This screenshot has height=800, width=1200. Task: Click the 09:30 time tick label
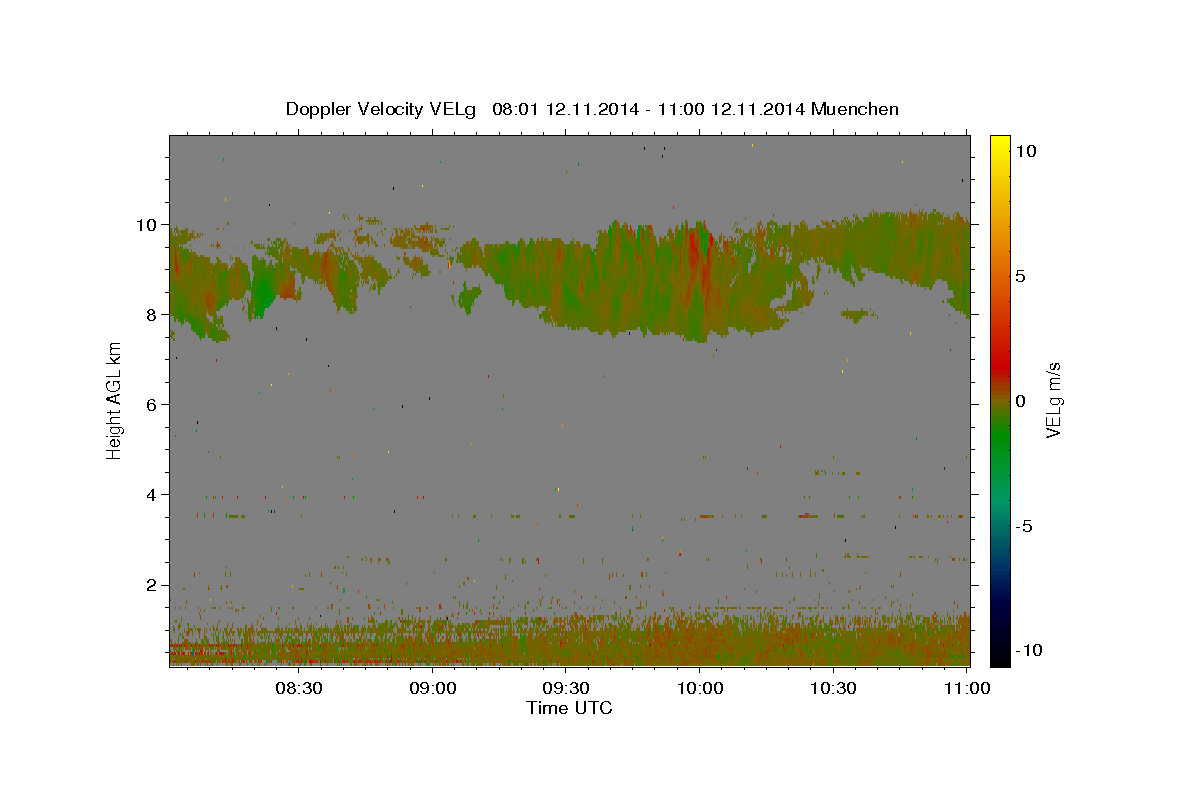566,689
